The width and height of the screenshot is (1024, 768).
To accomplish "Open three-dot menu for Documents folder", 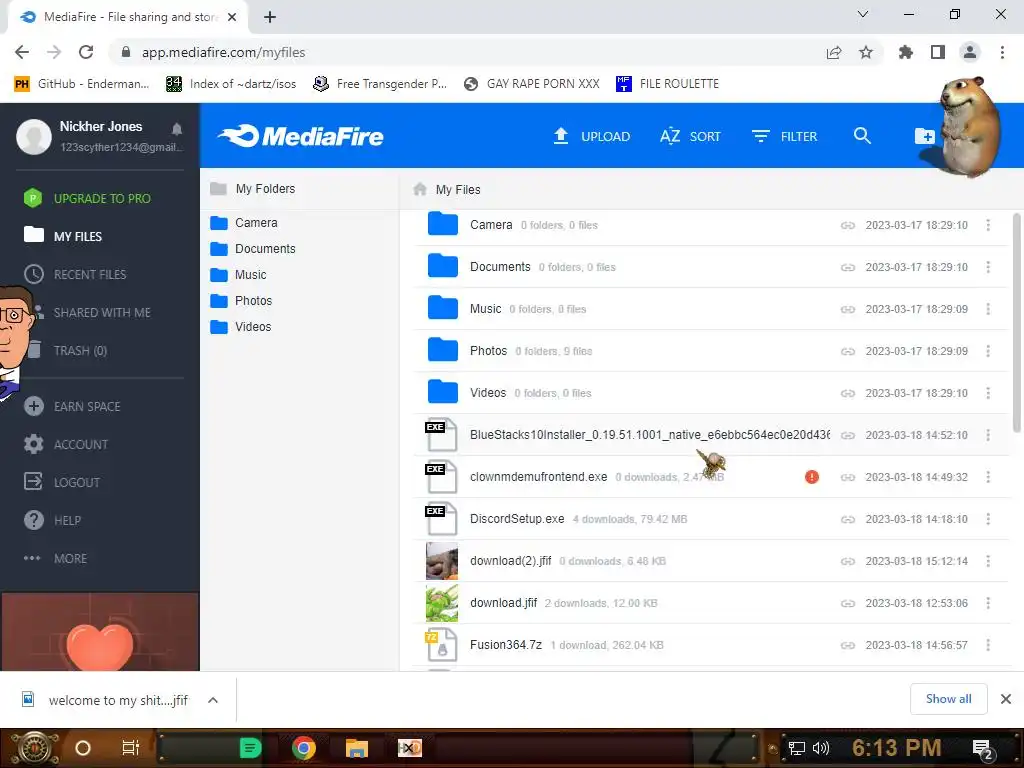I will click(x=988, y=267).
